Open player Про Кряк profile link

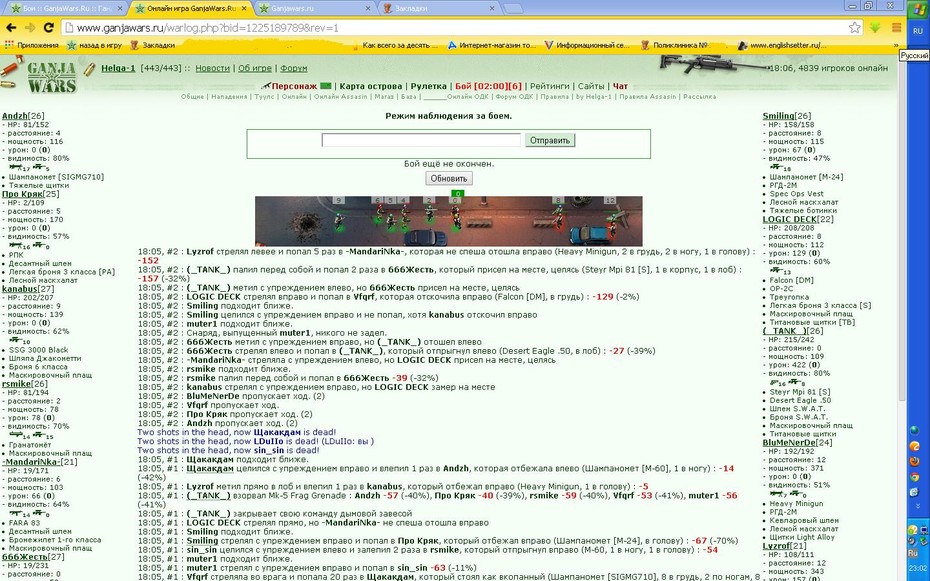22,194
